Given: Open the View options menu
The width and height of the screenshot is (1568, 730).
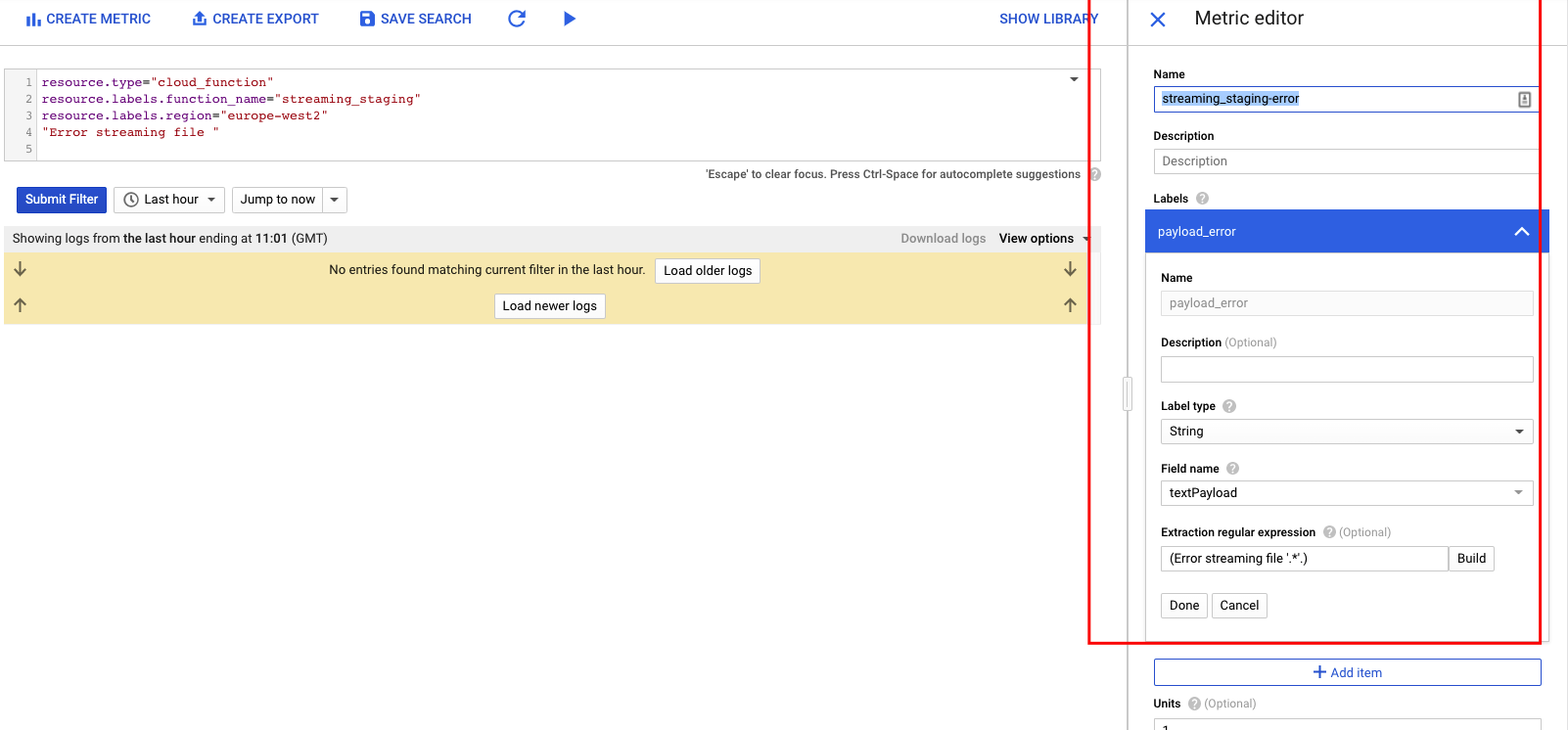Looking at the screenshot, I should tap(1042, 239).
